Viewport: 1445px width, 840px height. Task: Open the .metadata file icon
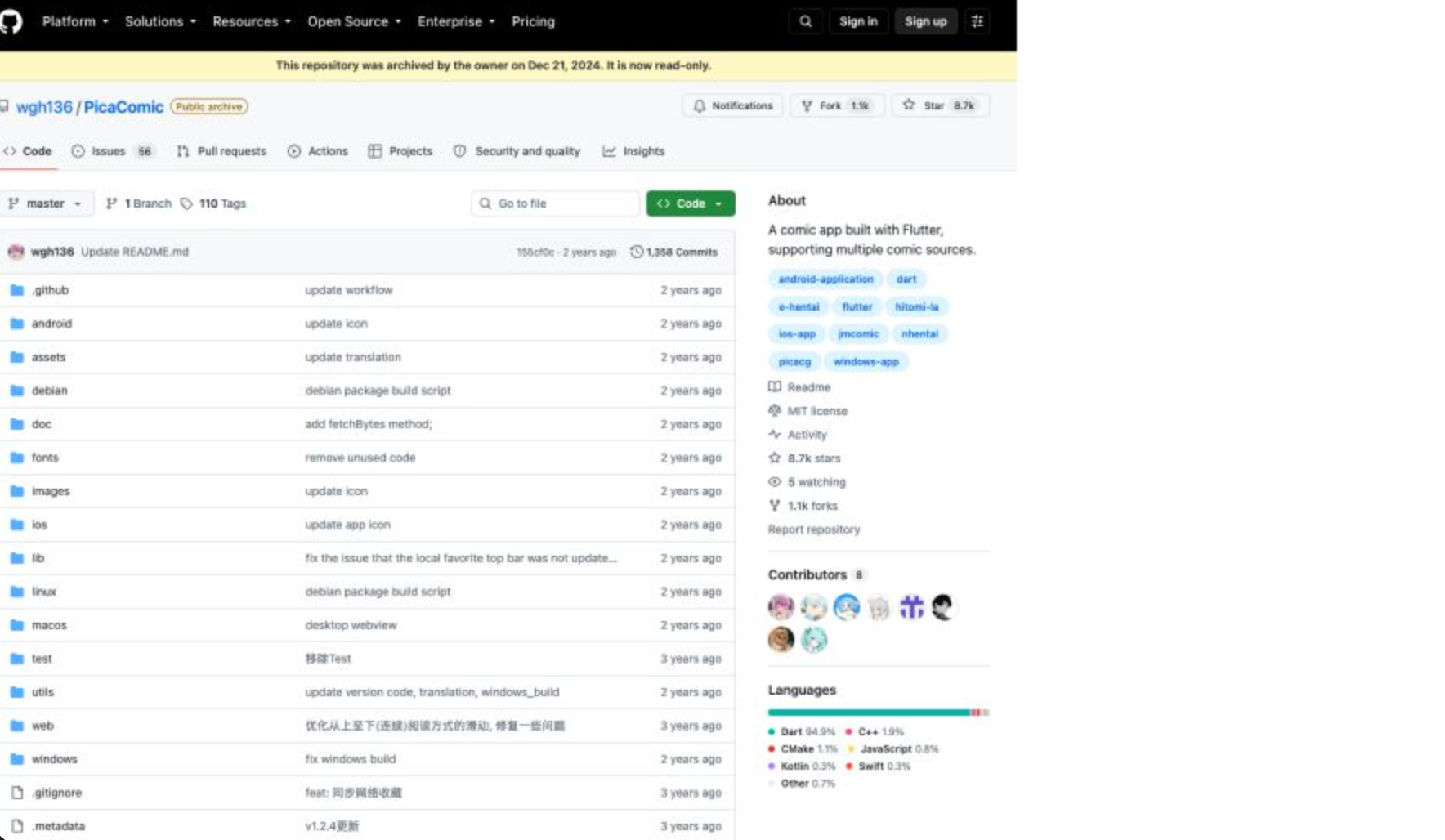(16, 826)
